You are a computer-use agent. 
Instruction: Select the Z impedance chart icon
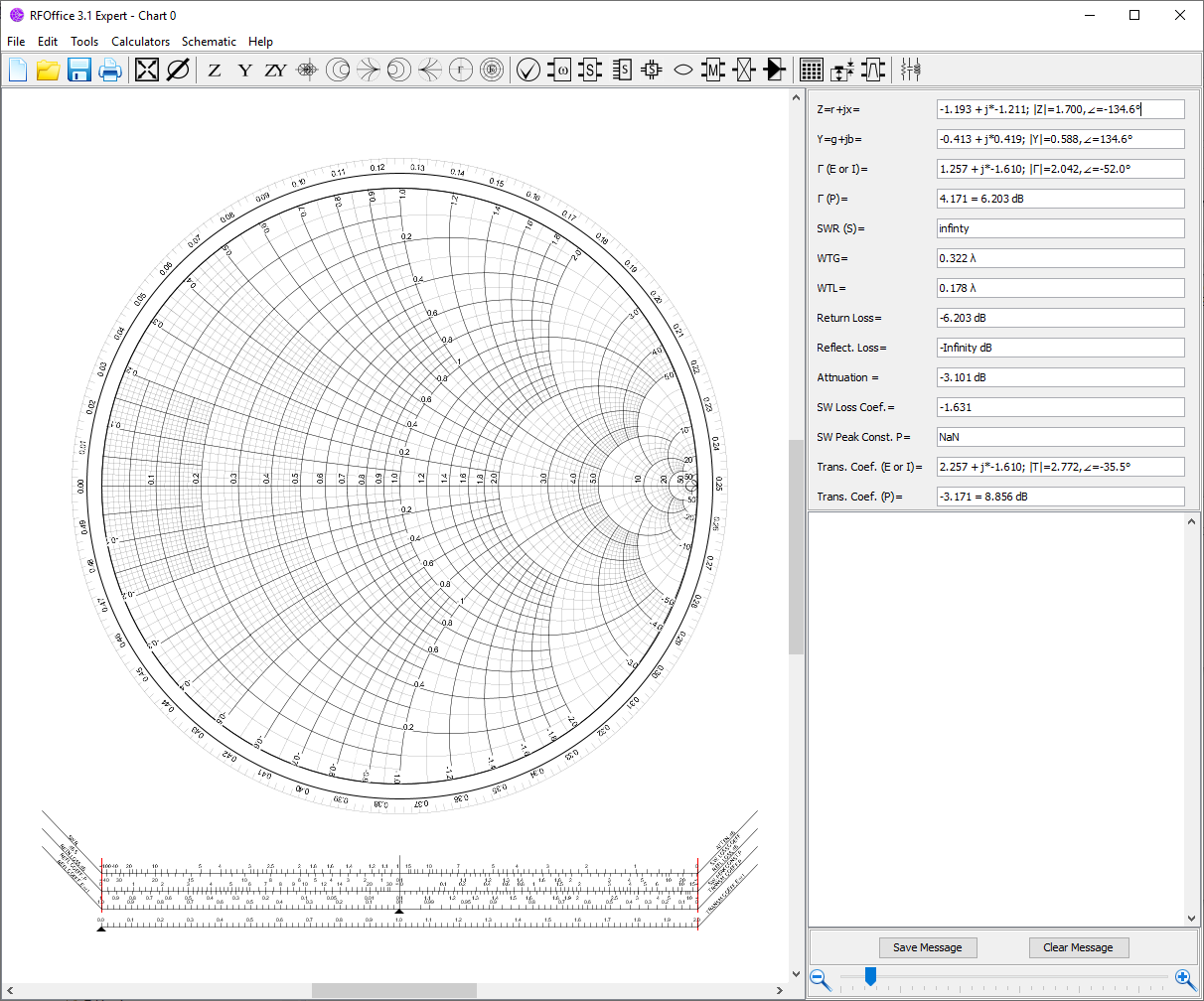coord(215,71)
